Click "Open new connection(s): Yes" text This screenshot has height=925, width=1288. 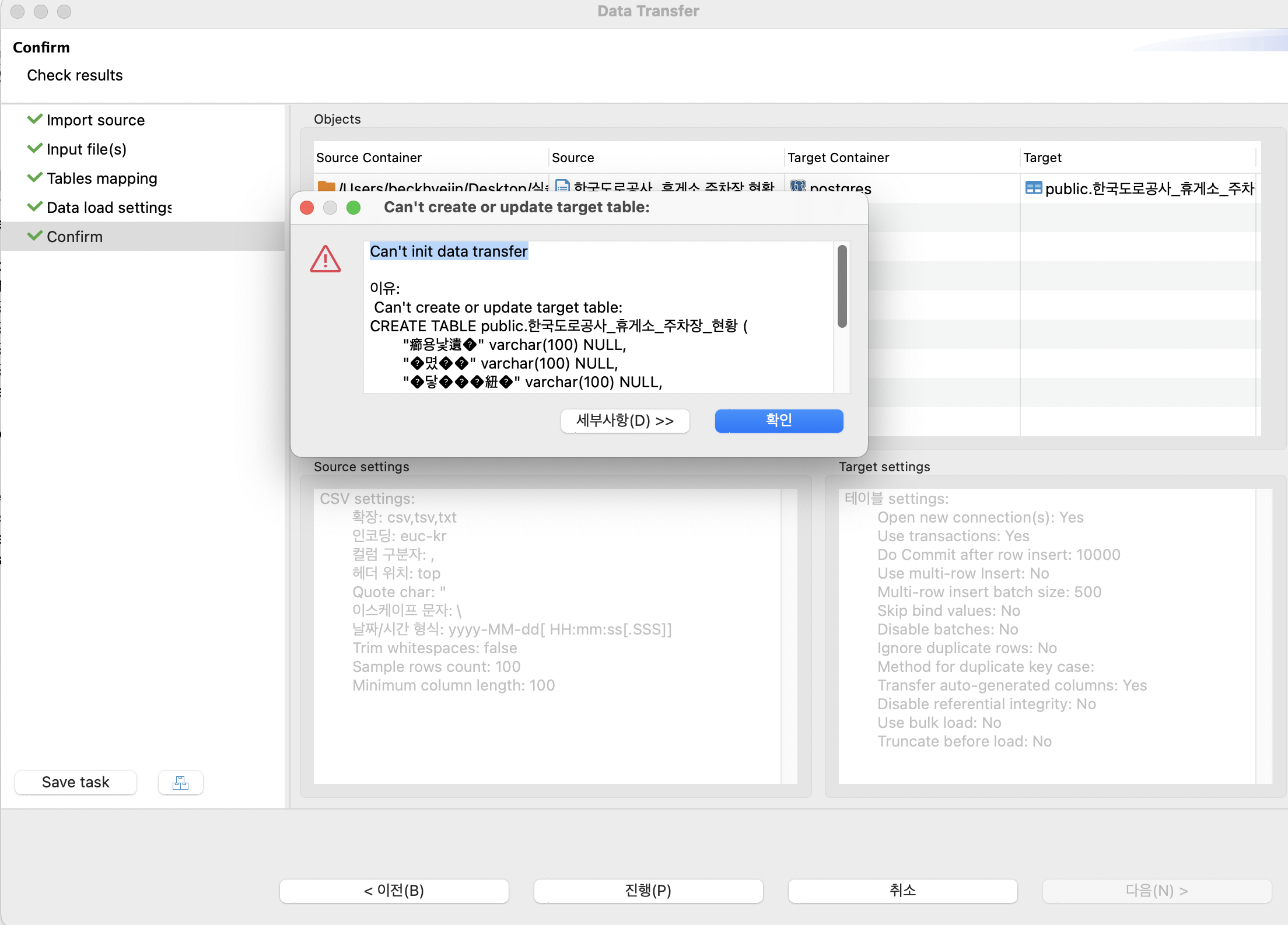(980, 517)
